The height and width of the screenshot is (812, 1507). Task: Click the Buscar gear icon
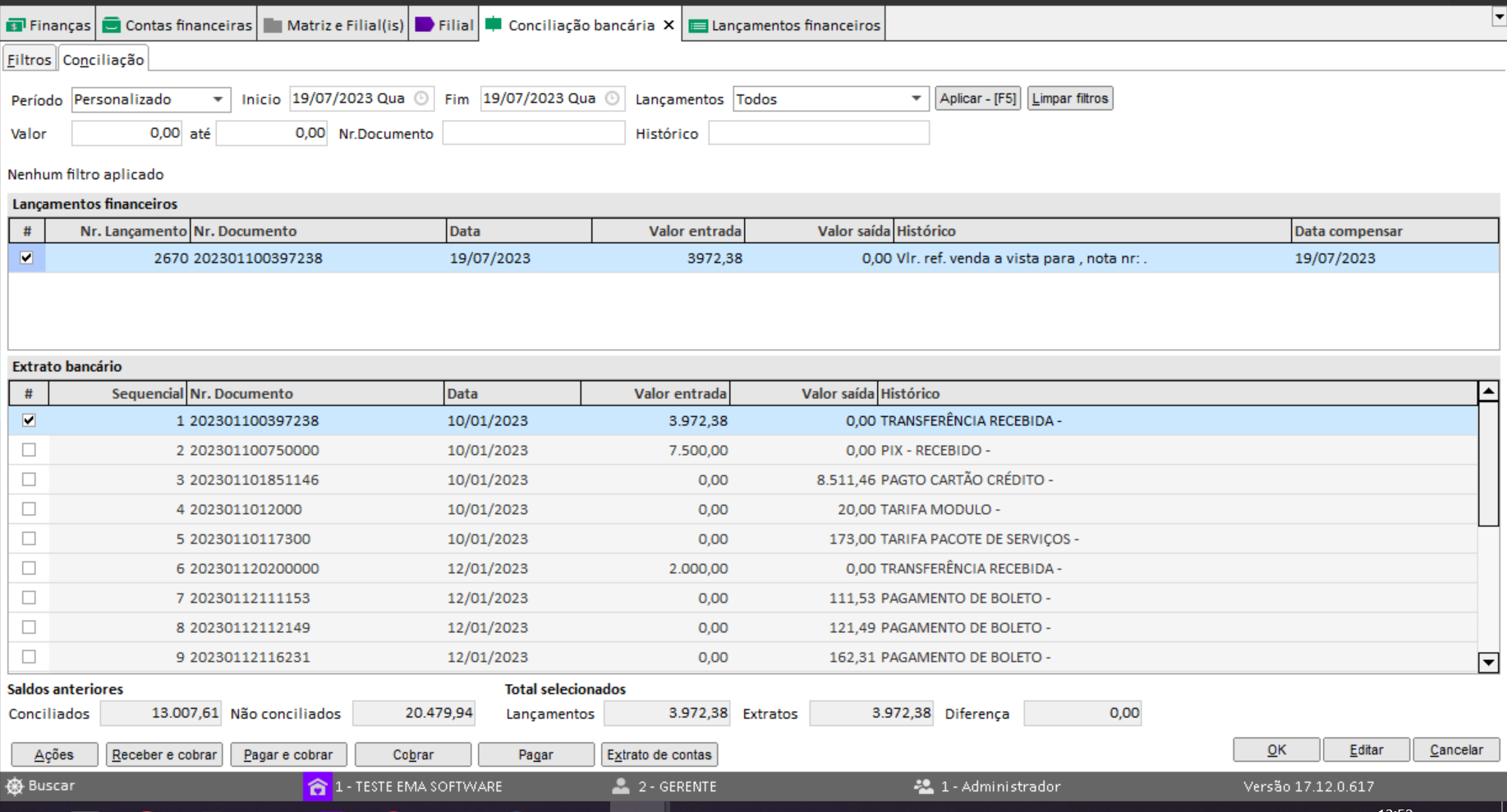[x=15, y=786]
